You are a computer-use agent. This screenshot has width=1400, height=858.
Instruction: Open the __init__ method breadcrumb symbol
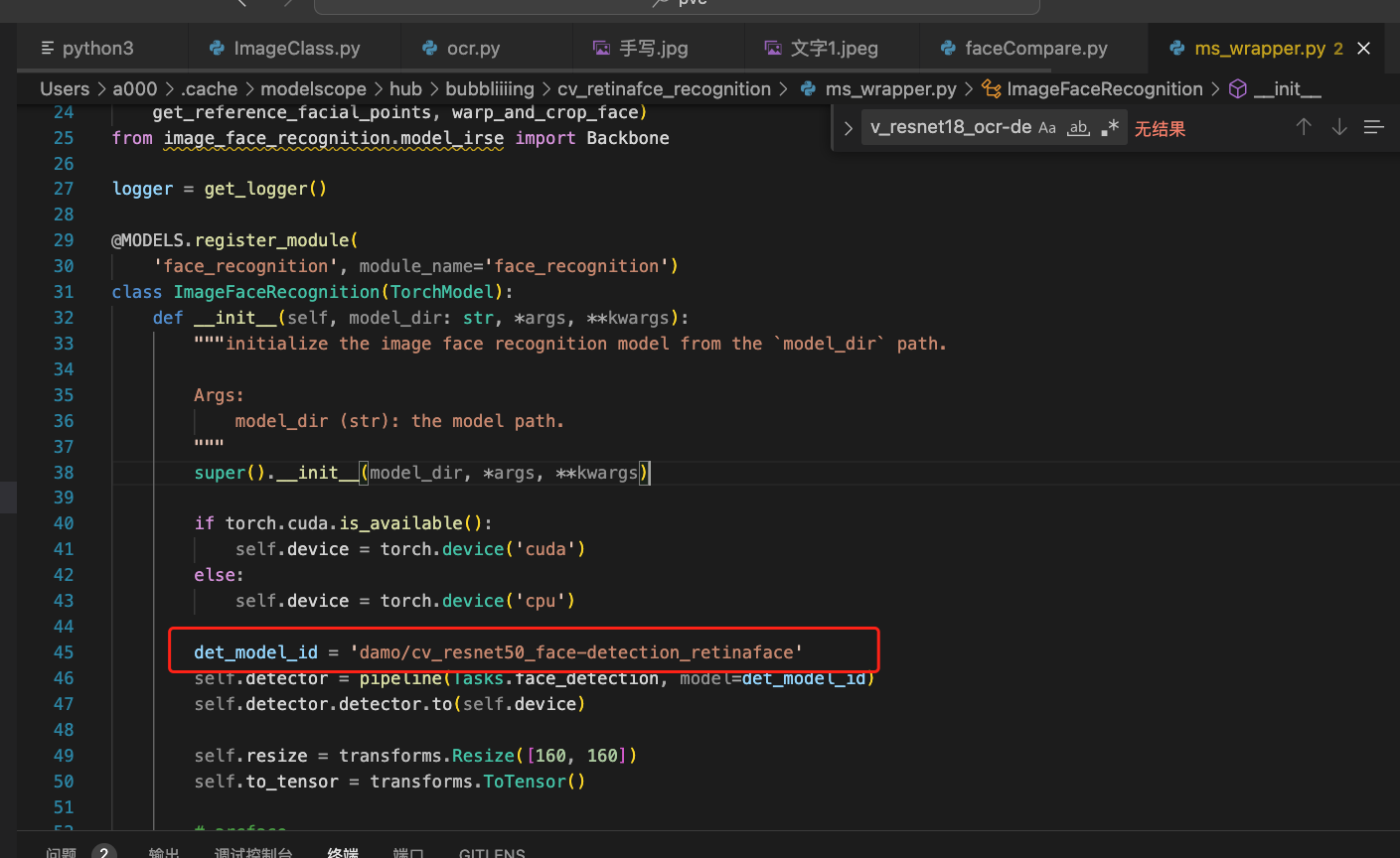(1287, 89)
